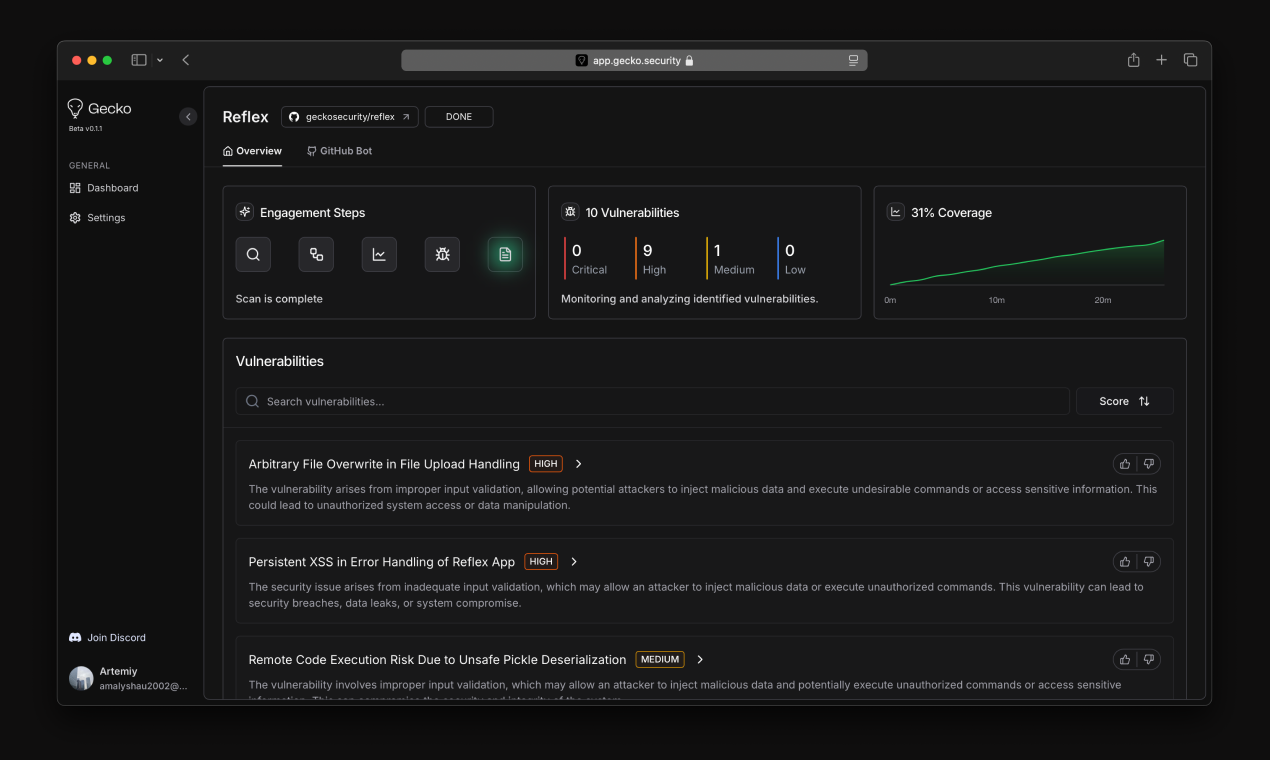1270x760 pixels.
Task: Open Artemiy's user profile
Action: (x=128, y=678)
